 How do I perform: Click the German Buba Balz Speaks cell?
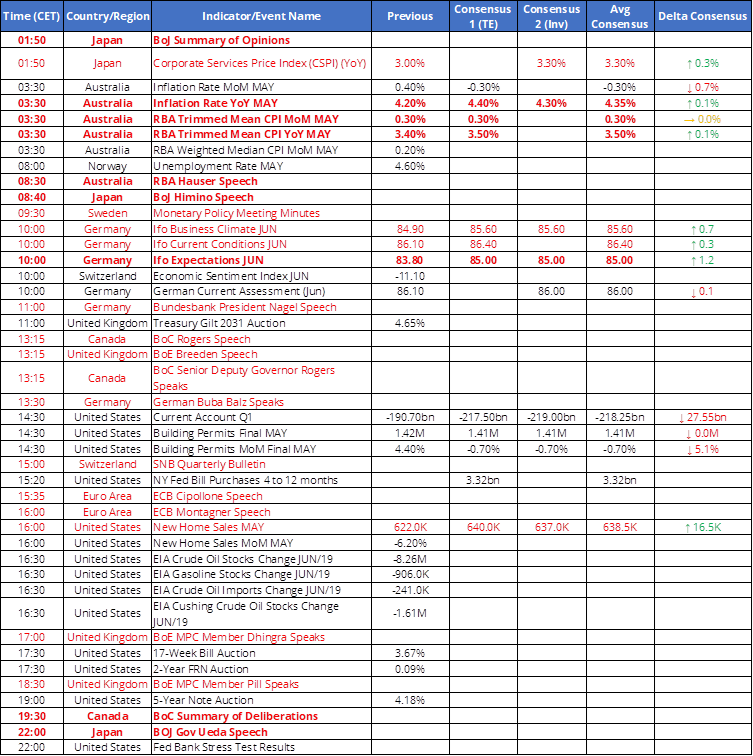[261, 402]
